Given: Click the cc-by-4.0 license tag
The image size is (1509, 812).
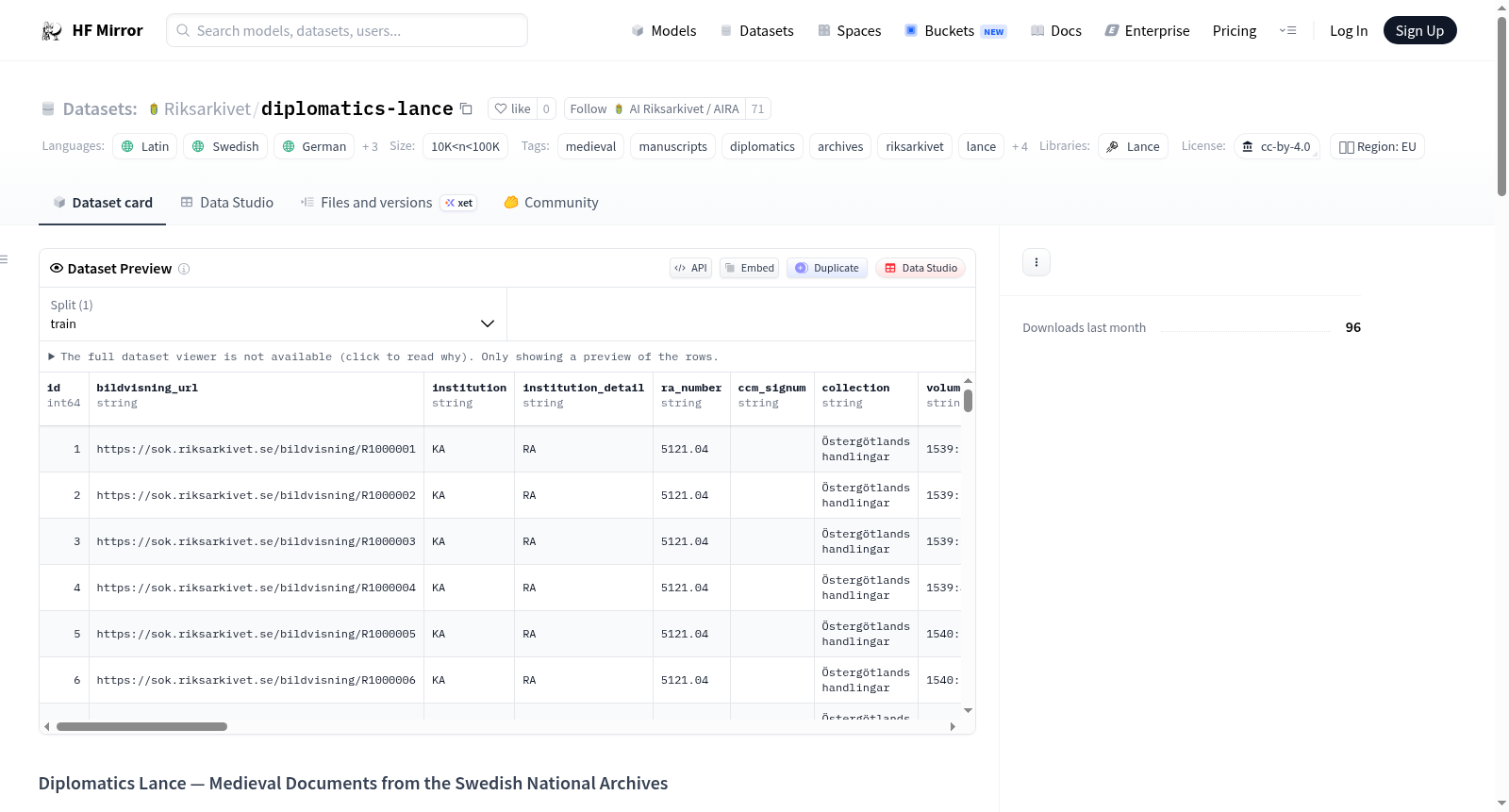Looking at the screenshot, I should coord(1277,146).
